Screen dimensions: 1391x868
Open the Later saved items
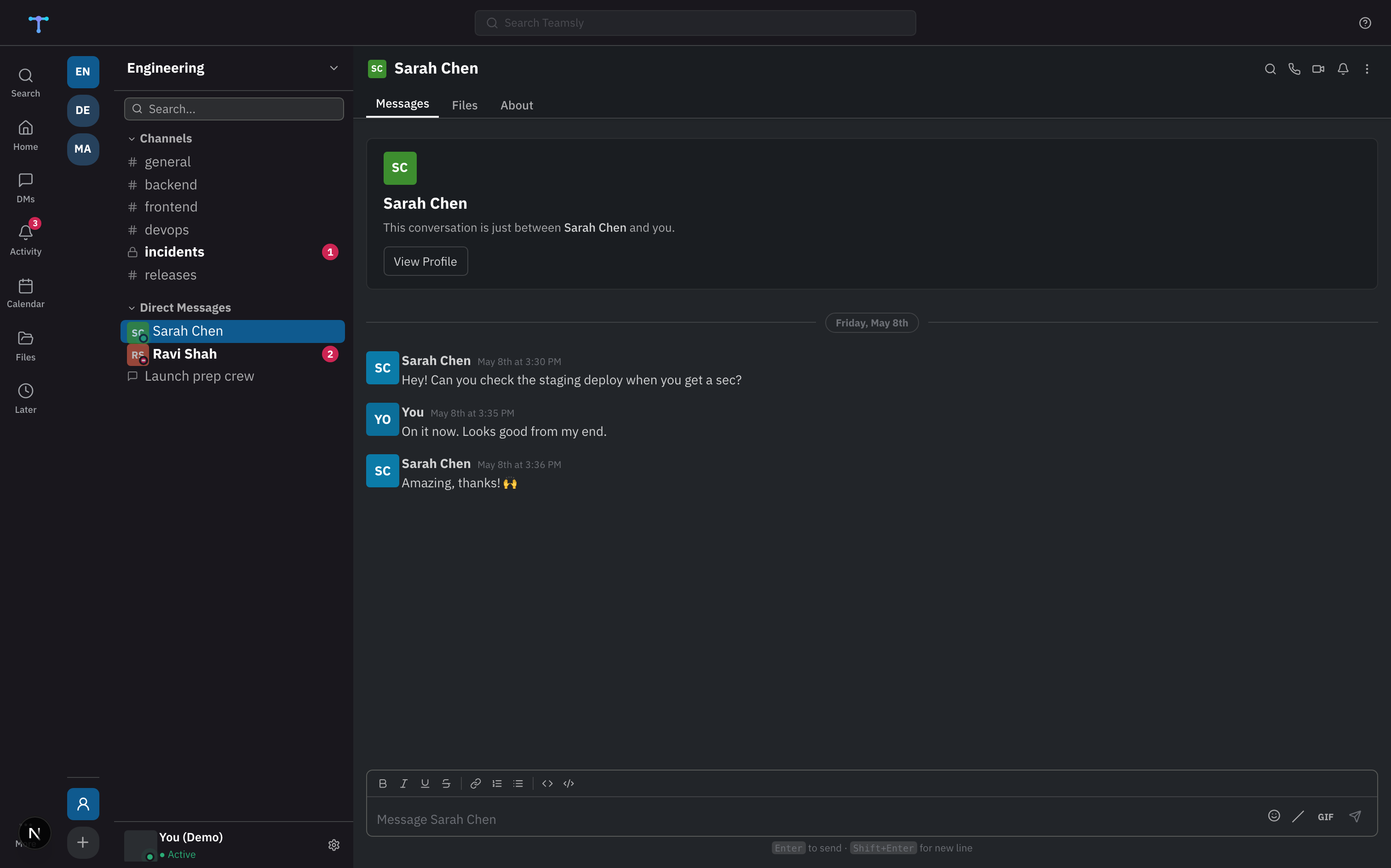pos(25,399)
